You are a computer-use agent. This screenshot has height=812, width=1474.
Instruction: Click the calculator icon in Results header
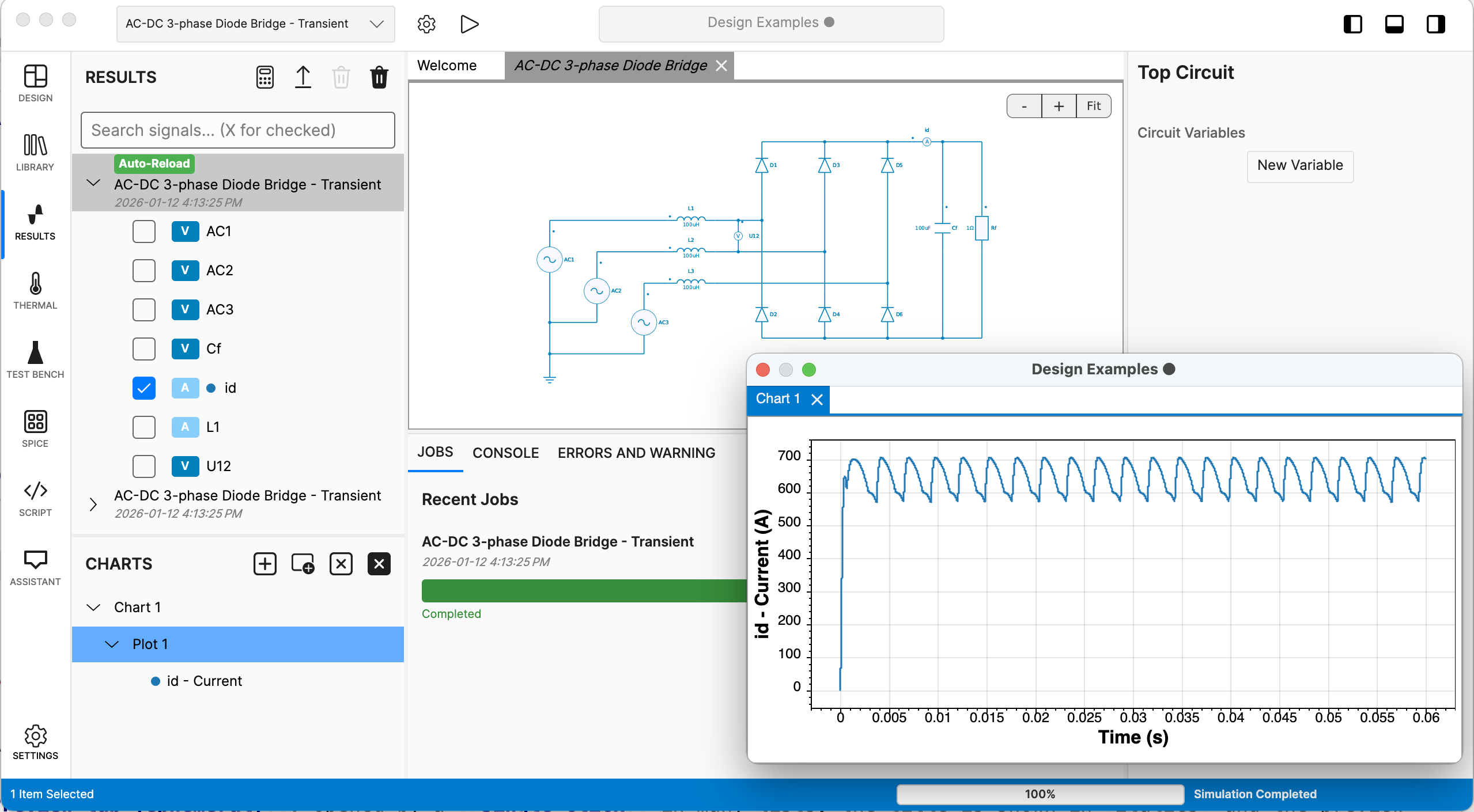[x=264, y=77]
